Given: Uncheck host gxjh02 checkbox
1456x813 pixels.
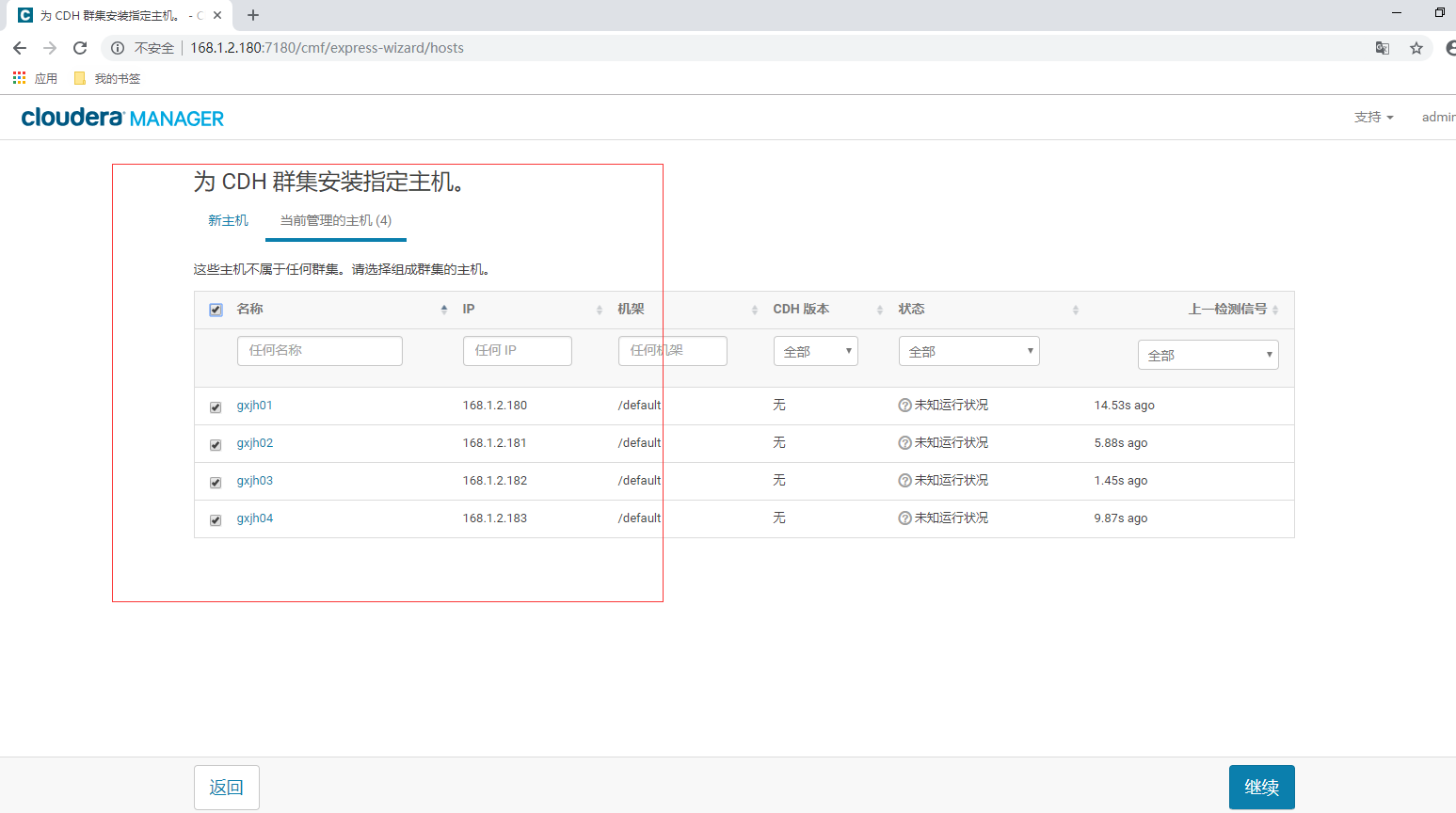Looking at the screenshot, I should (x=216, y=444).
